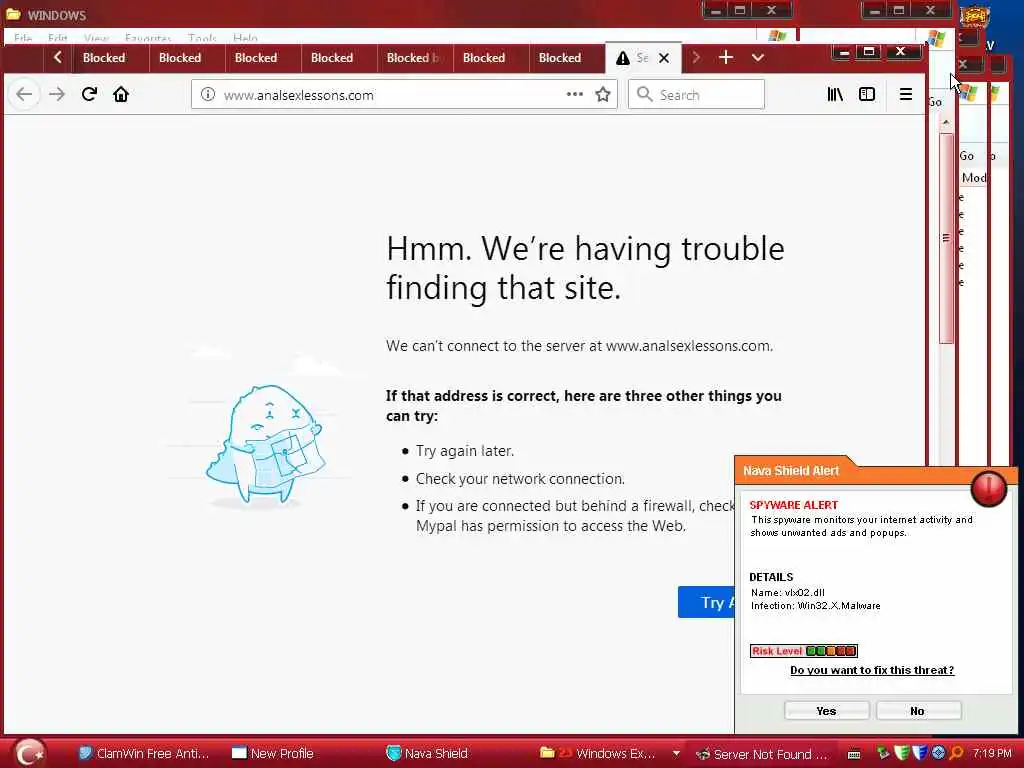Click No in Nava Shield Alert
The width and height of the screenshot is (1024, 768).
click(x=918, y=711)
